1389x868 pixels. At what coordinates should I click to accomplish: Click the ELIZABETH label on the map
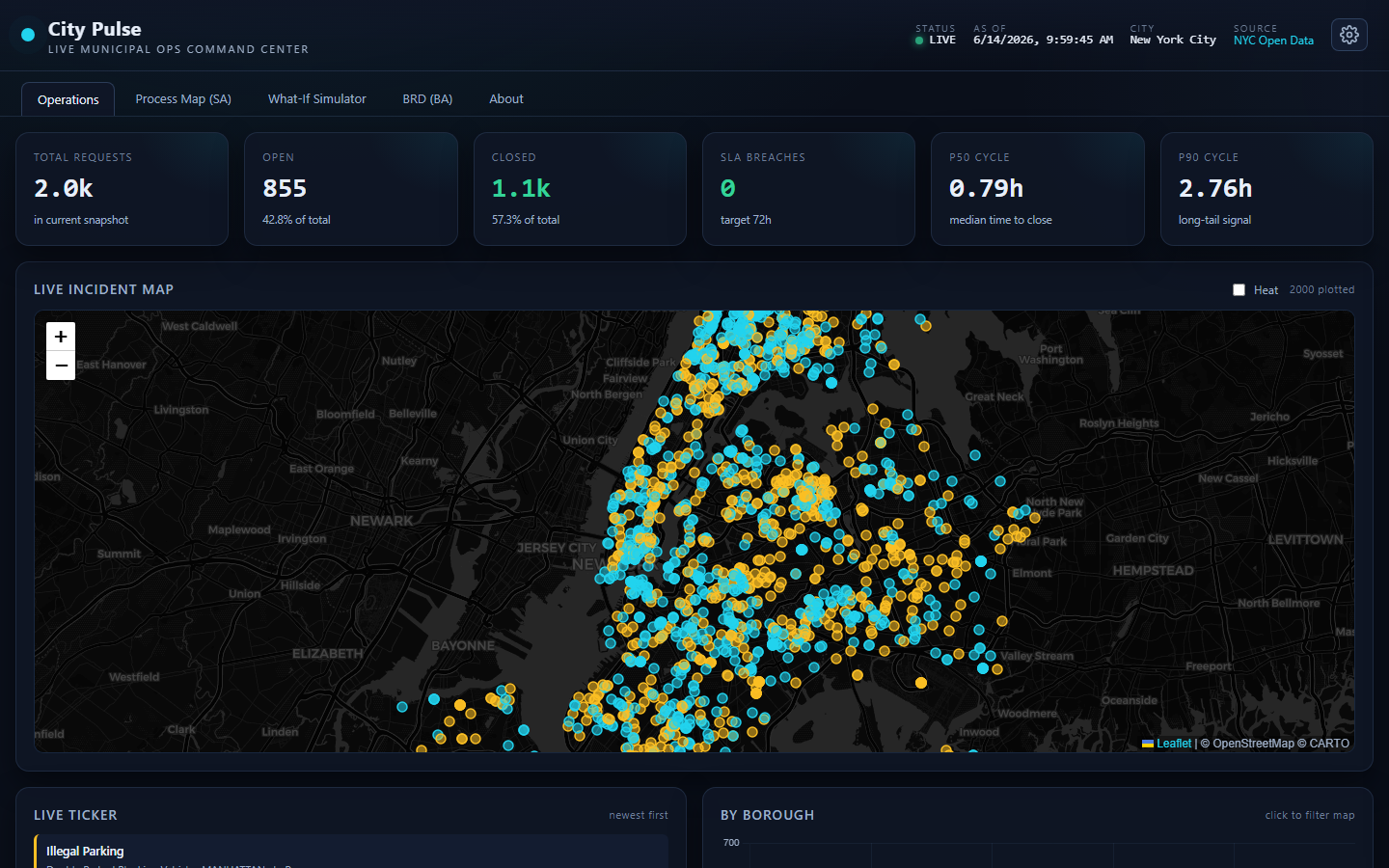[328, 654]
